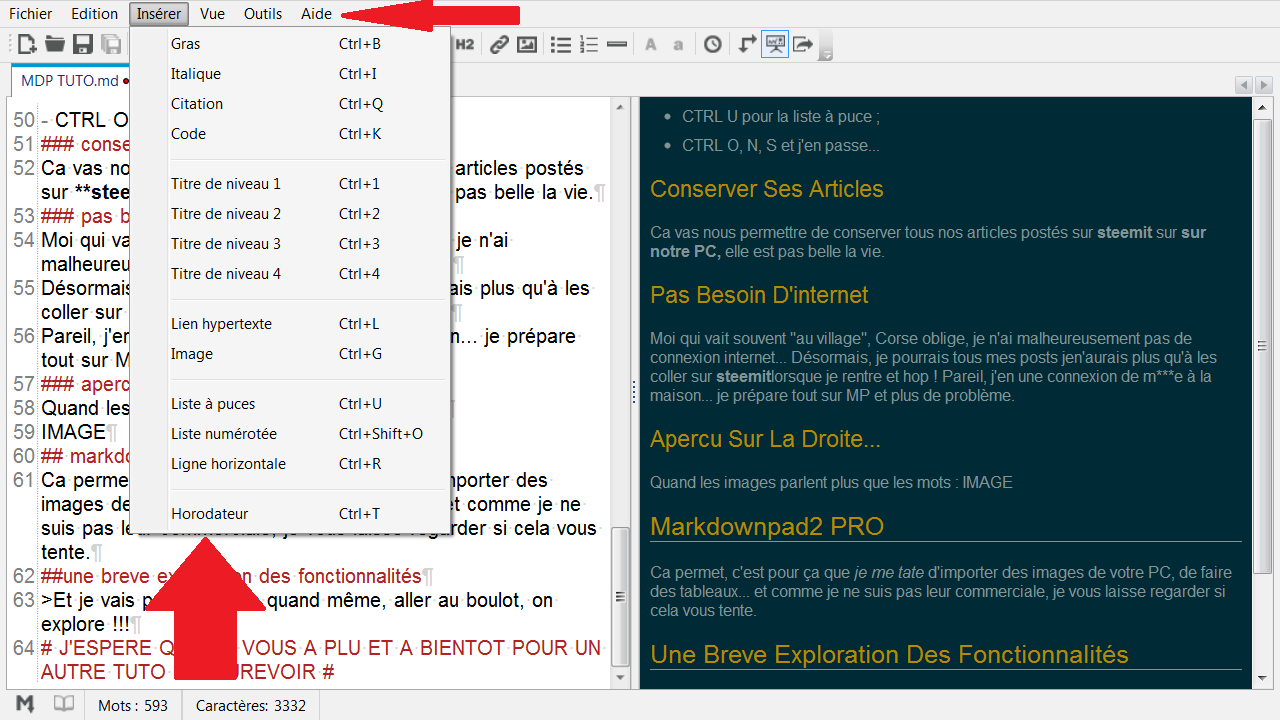The height and width of the screenshot is (720, 1280).
Task: Click the export document toolbar icon
Action: (803, 44)
